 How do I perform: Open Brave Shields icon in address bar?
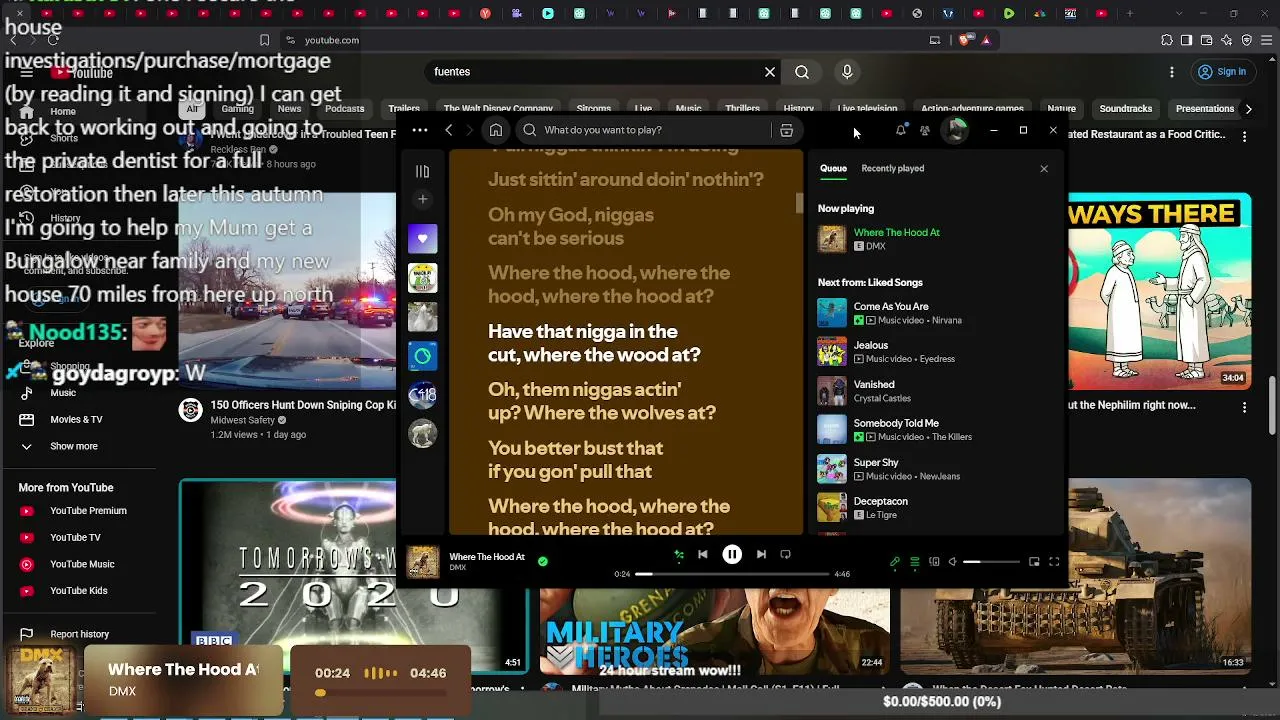(x=965, y=40)
